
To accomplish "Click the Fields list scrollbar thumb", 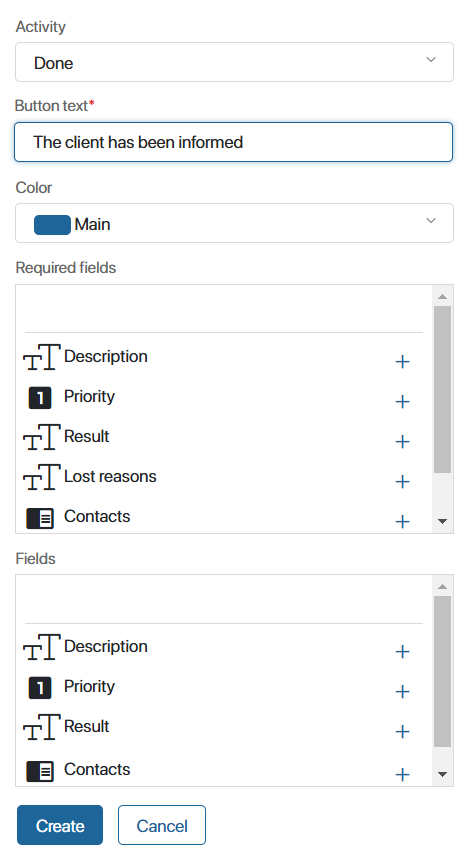I will [x=442, y=672].
